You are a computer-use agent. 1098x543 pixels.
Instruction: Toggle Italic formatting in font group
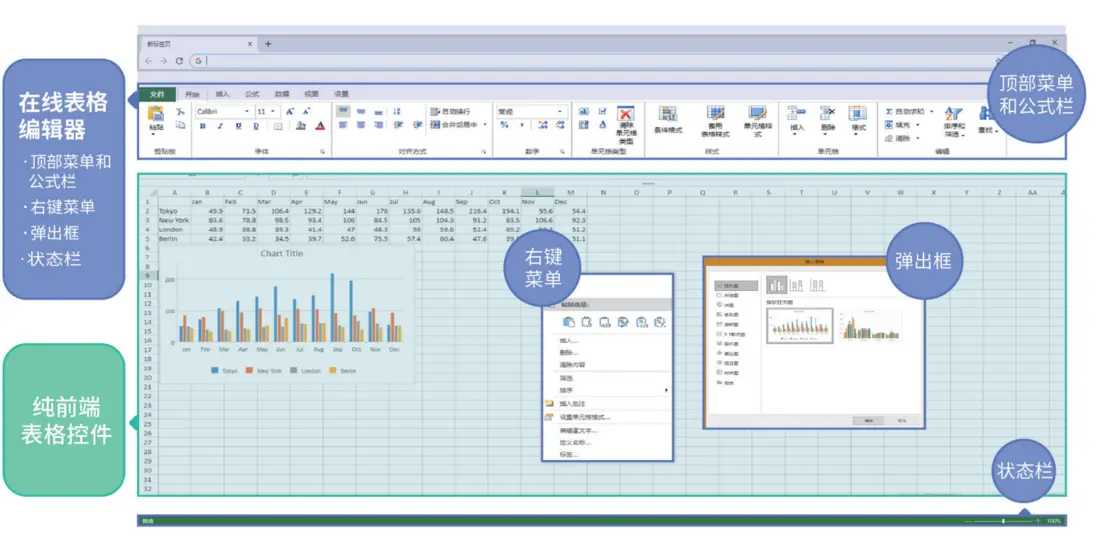tap(220, 126)
